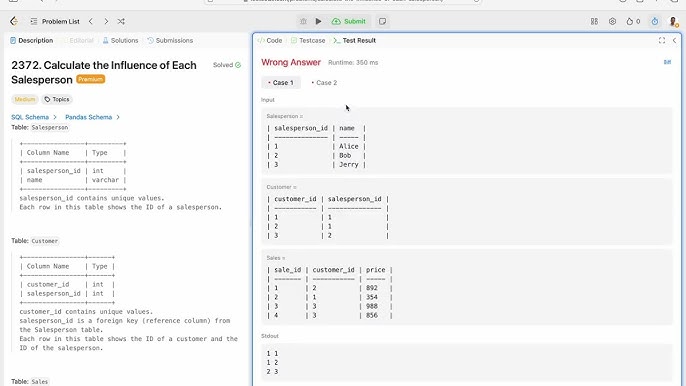
Task: Run the code with play button
Action: 318,21
